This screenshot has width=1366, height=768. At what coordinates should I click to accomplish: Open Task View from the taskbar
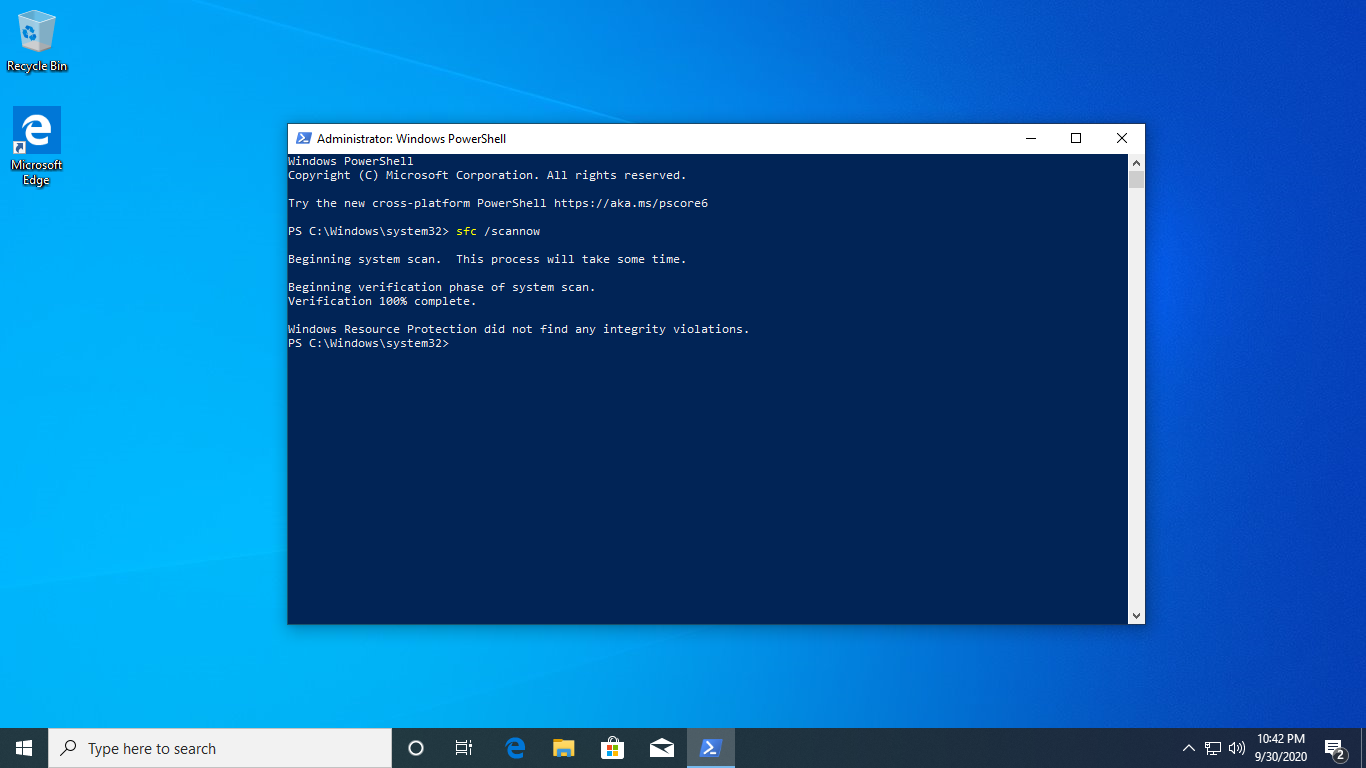pyautogui.click(x=464, y=748)
